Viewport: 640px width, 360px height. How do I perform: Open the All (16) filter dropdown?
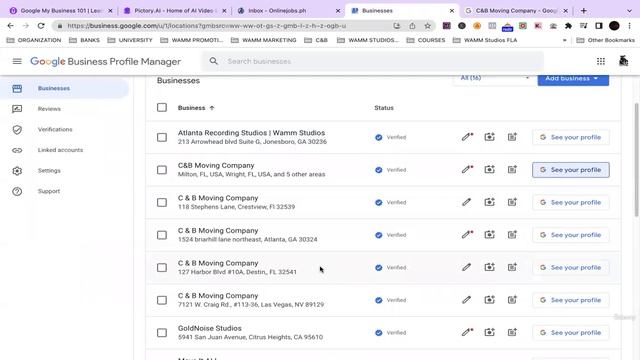(x=494, y=78)
